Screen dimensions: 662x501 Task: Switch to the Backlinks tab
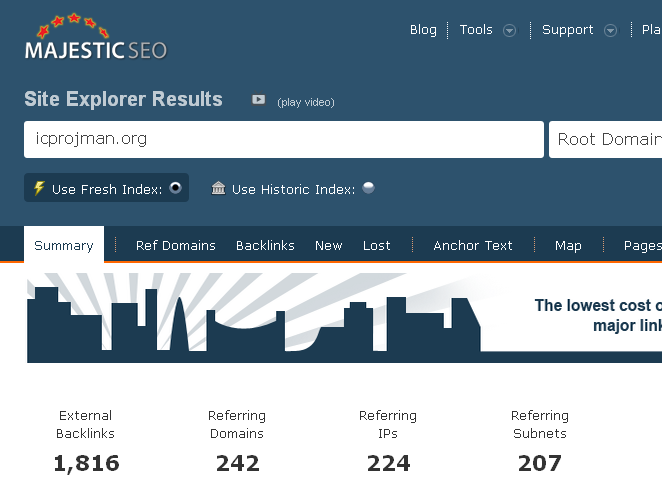point(265,245)
